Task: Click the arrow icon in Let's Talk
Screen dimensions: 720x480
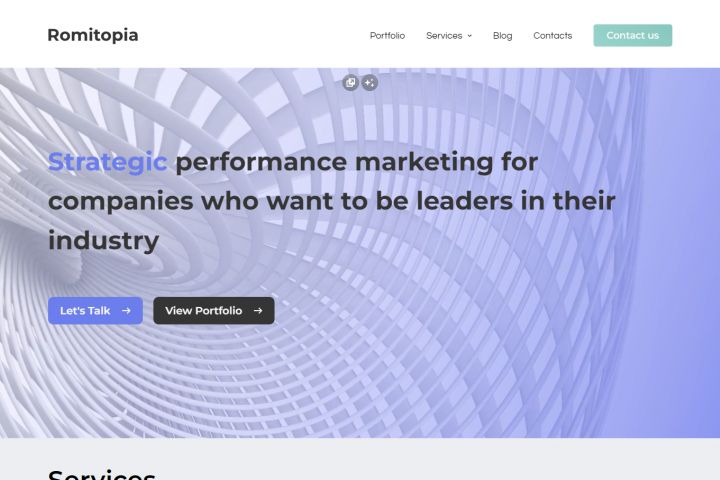Action: point(126,311)
